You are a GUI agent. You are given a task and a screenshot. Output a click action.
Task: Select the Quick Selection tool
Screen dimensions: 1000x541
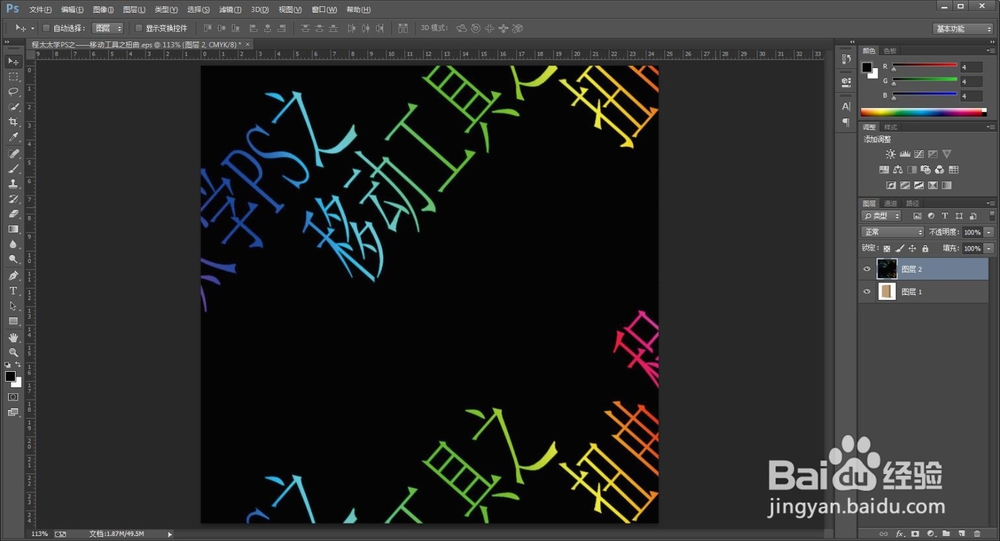click(x=13, y=107)
